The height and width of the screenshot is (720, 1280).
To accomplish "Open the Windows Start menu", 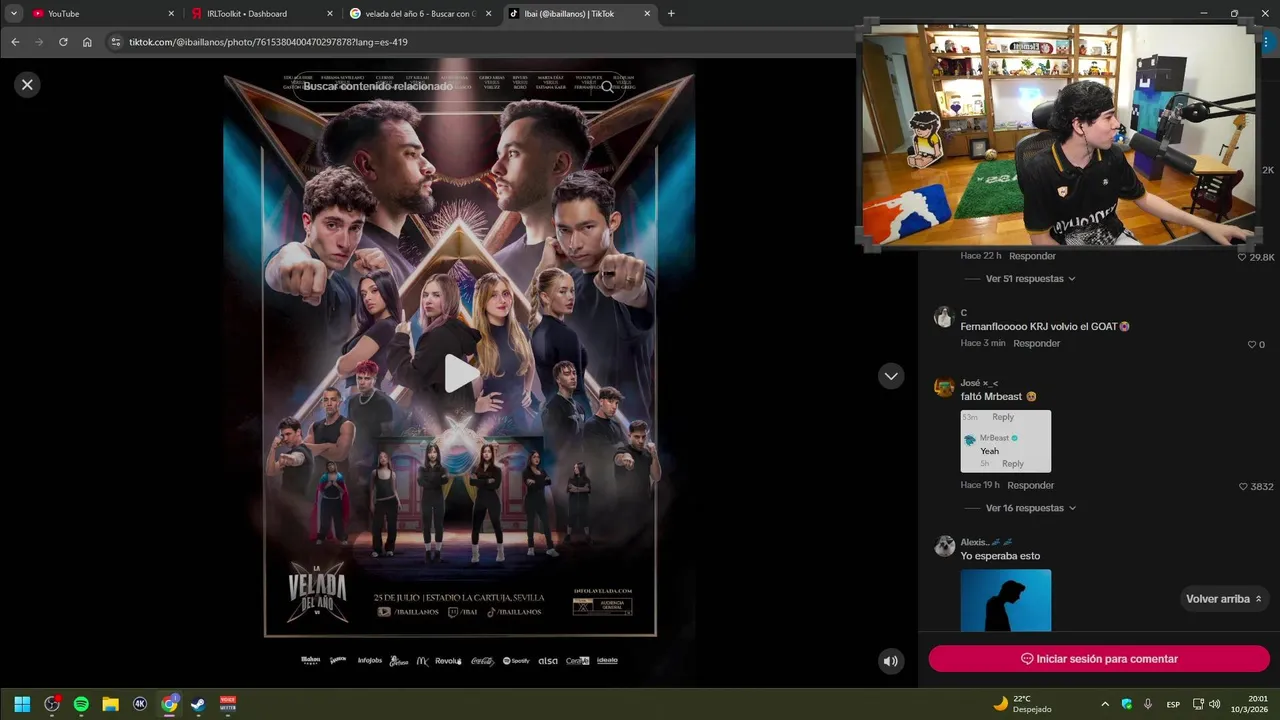I will tap(22, 704).
